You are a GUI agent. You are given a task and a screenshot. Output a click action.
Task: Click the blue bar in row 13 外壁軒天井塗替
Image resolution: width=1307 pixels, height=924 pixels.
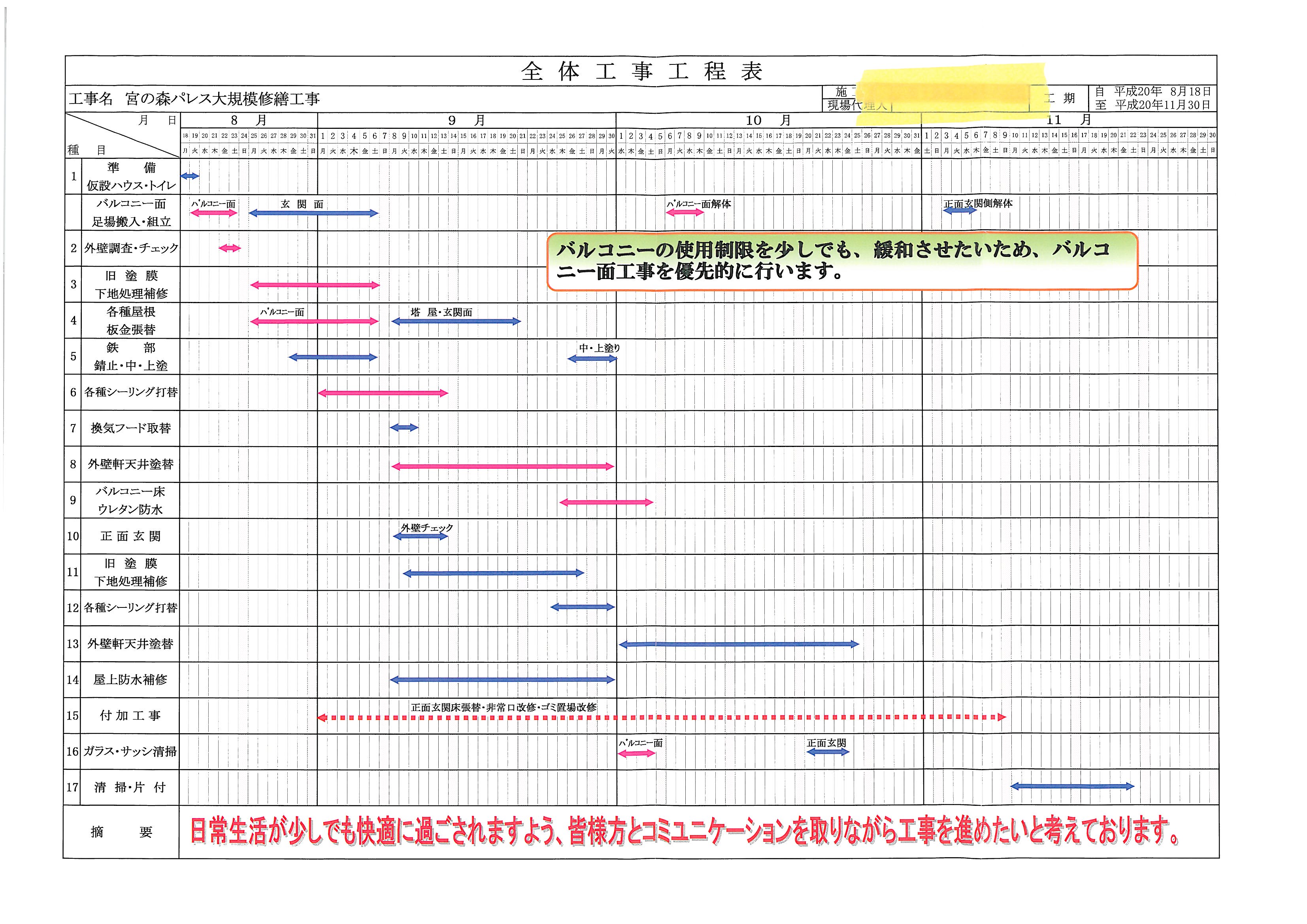pos(739,645)
